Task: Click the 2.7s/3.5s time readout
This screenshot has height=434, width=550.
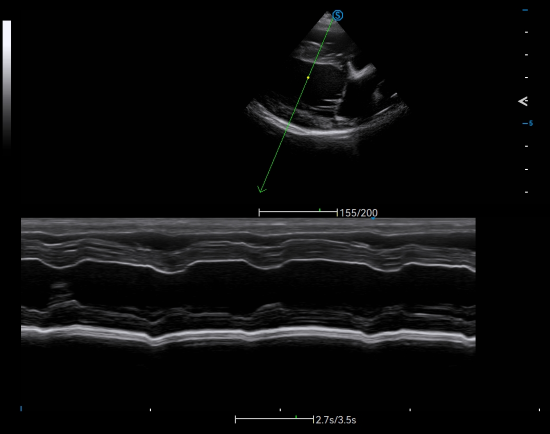Action: coord(336,420)
